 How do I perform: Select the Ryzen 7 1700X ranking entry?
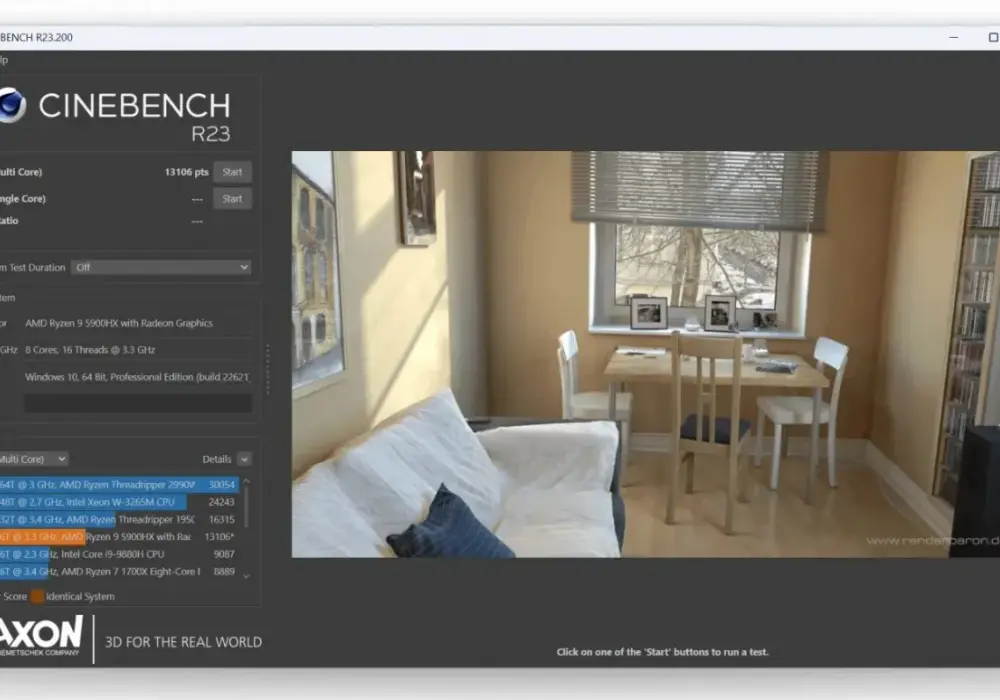(x=119, y=572)
